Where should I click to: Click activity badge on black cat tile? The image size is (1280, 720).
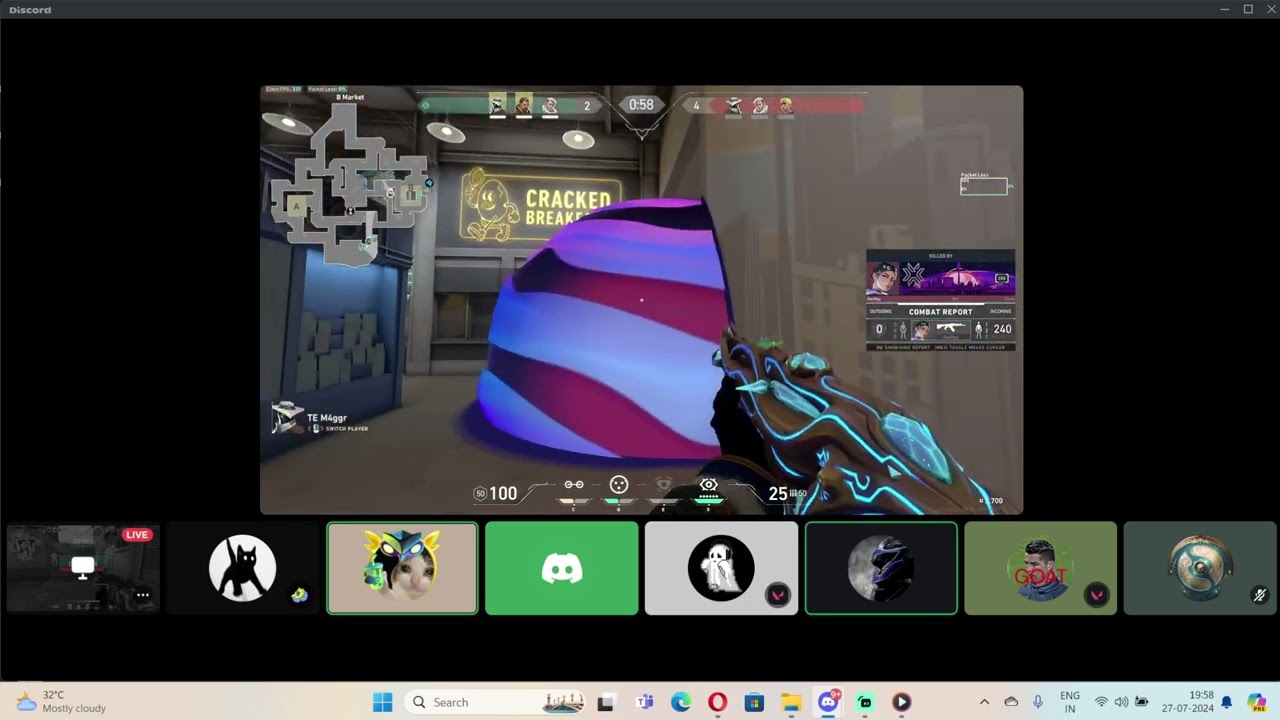coord(299,595)
